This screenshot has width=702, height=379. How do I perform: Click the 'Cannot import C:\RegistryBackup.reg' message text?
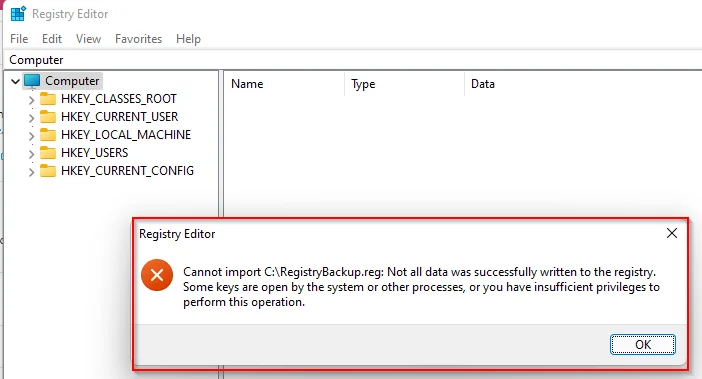(x=421, y=287)
